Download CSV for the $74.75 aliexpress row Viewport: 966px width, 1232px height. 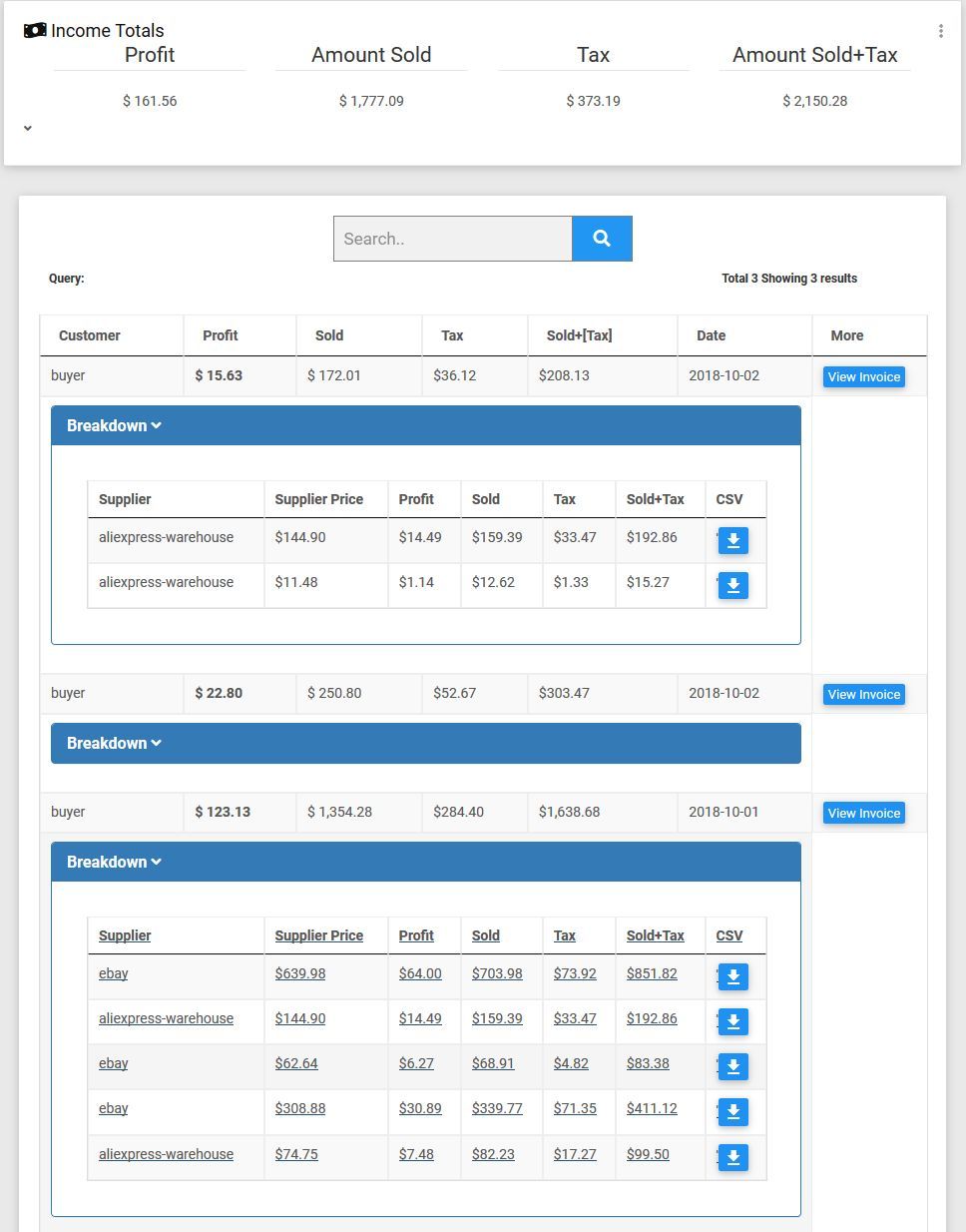tap(733, 1157)
